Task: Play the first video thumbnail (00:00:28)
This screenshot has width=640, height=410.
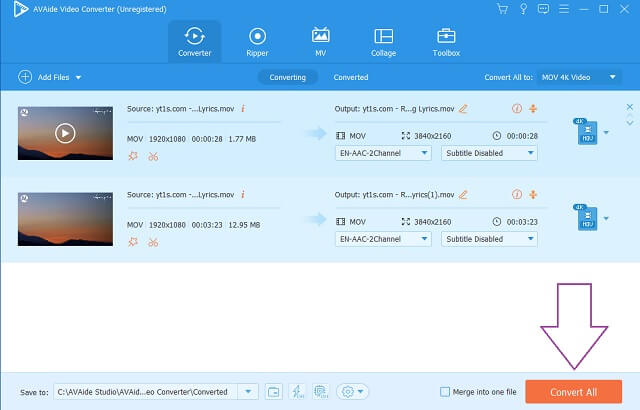Action: tap(65, 133)
